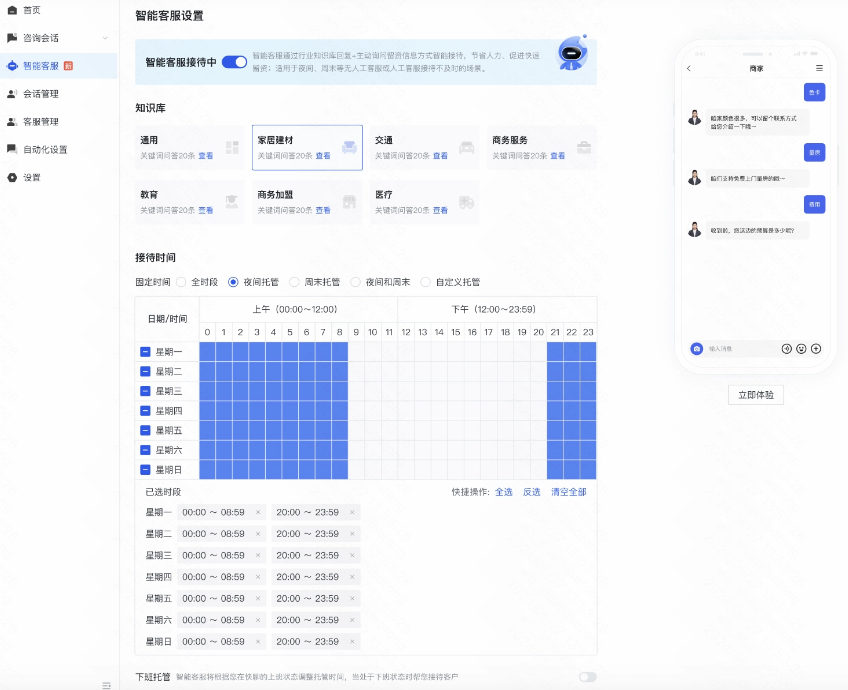This screenshot has width=848, height=690.
Task: Expand the 咨询会话 sidebar submenu
Action: click(105, 38)
